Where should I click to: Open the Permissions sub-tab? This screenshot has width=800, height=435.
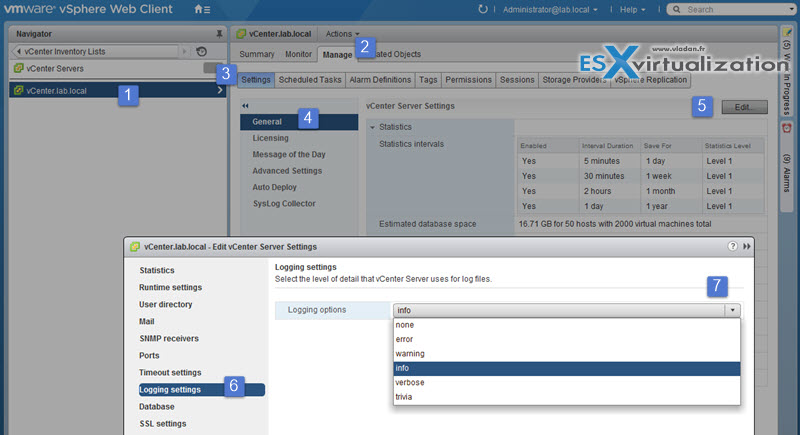(468, 80)
